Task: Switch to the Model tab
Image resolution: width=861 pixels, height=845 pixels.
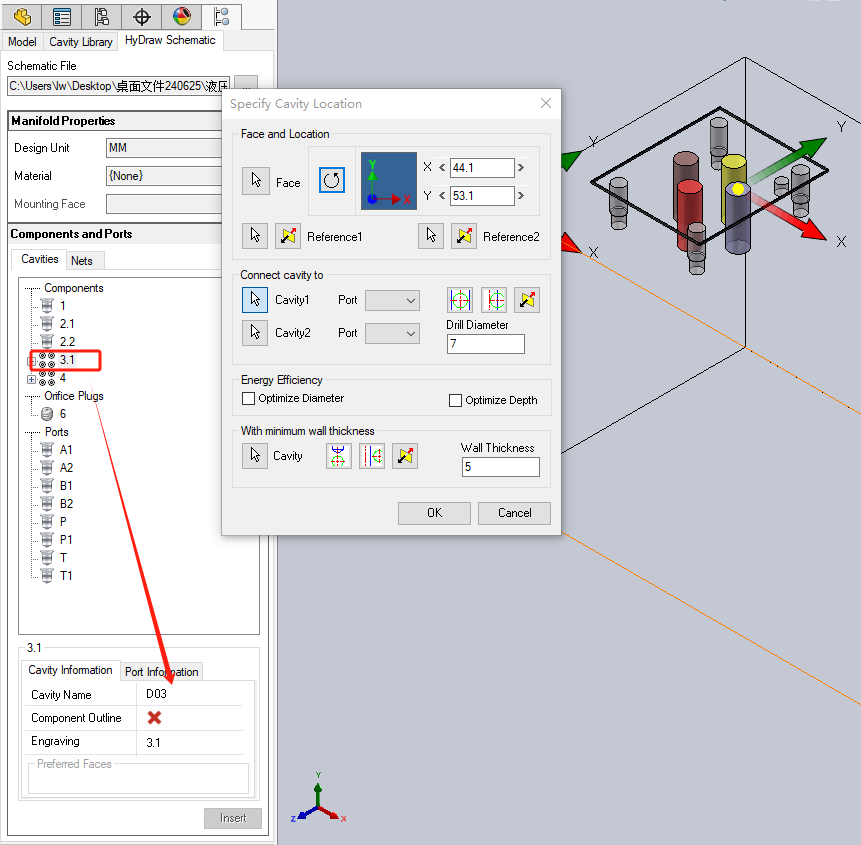Action: click(x=22, y=42)
